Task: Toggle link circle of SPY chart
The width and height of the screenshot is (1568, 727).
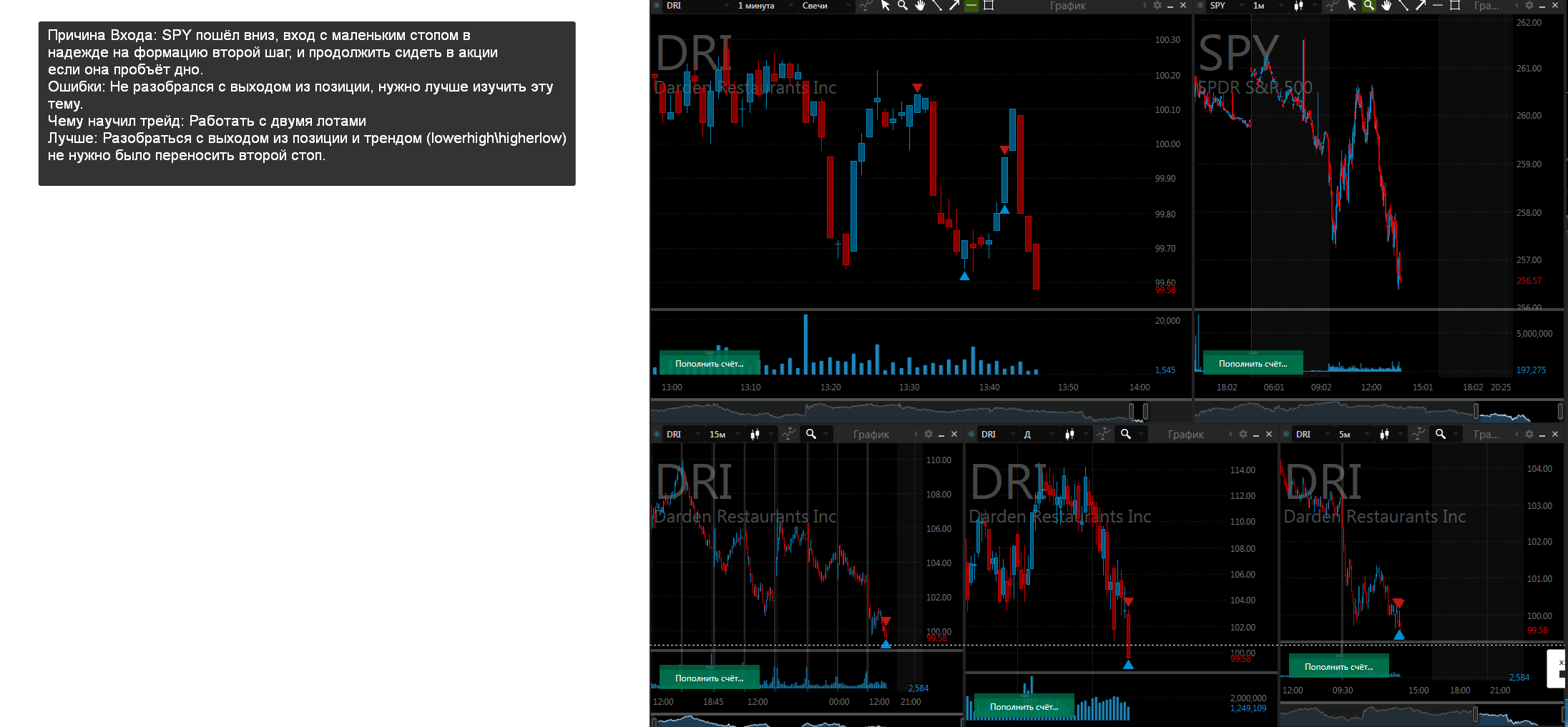Action: click(x=1200, y=6)
